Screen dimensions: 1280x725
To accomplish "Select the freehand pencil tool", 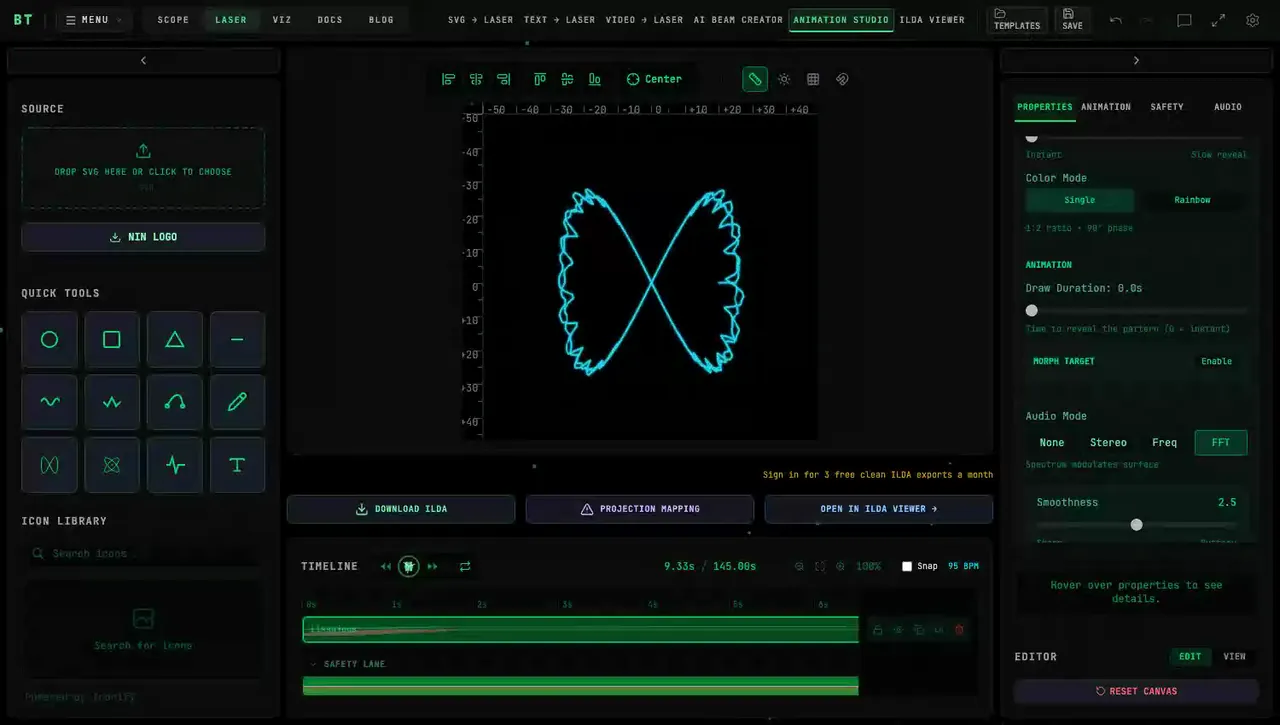I will [237, 402].
